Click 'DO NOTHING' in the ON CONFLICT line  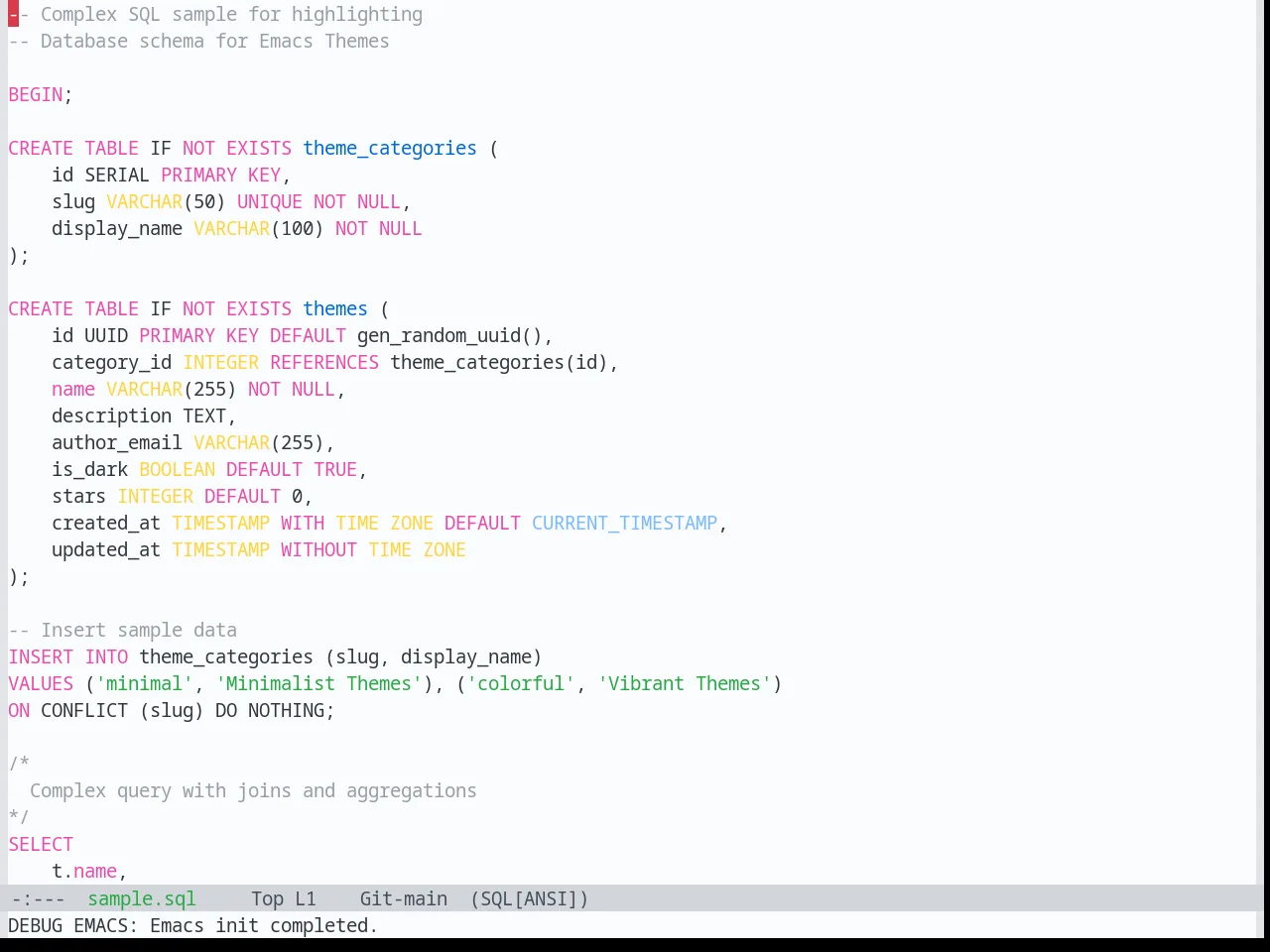270,710
